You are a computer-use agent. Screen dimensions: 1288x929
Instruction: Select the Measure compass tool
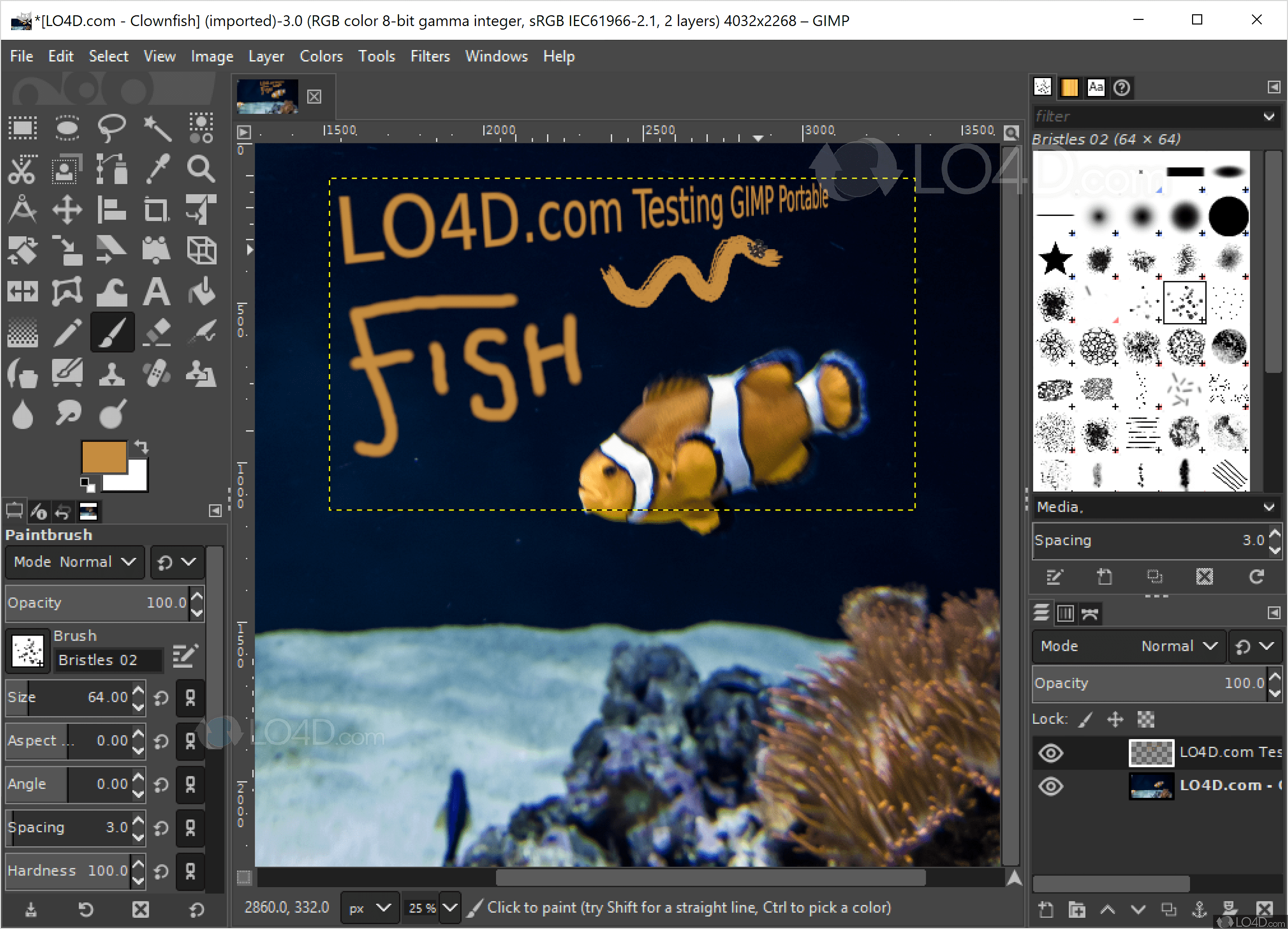click(x=23, y=210)
